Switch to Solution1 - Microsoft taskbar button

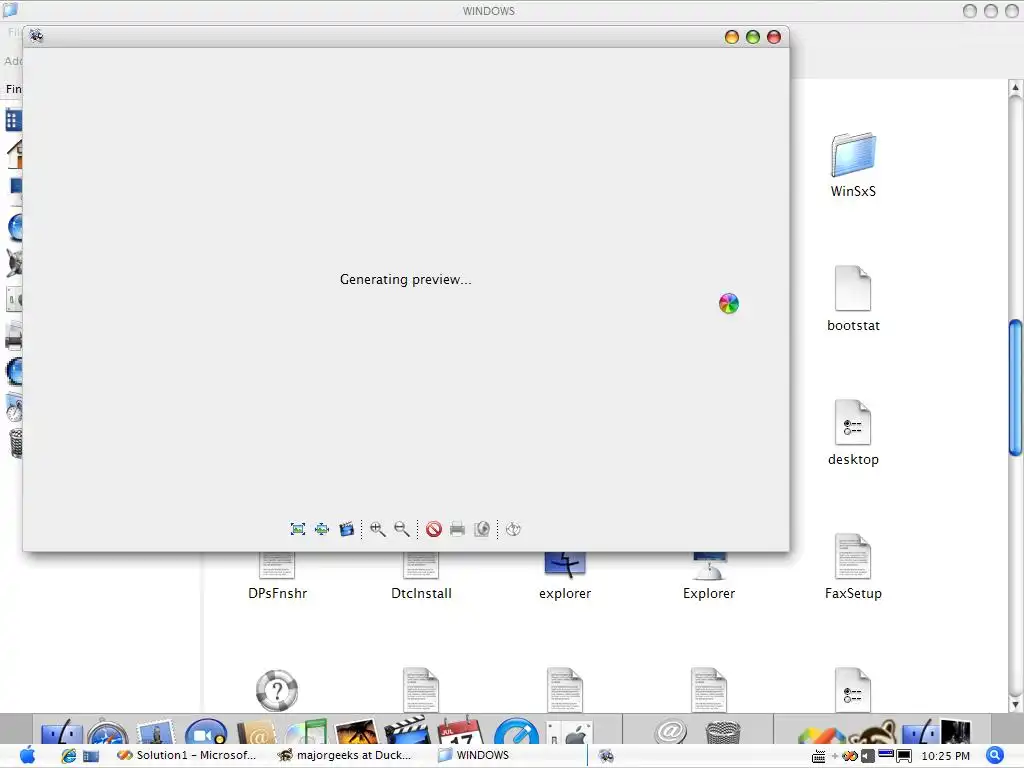coord(187,756)
